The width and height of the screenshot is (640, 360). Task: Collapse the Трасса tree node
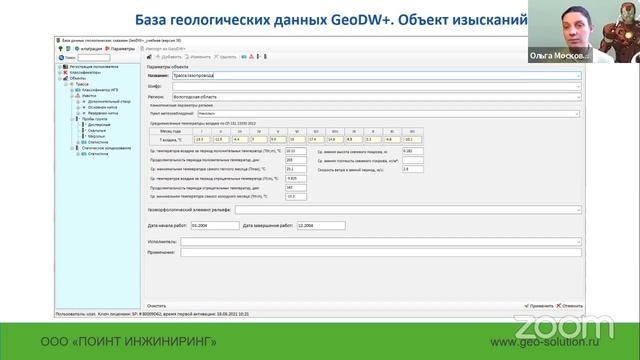tap(66, 84)
